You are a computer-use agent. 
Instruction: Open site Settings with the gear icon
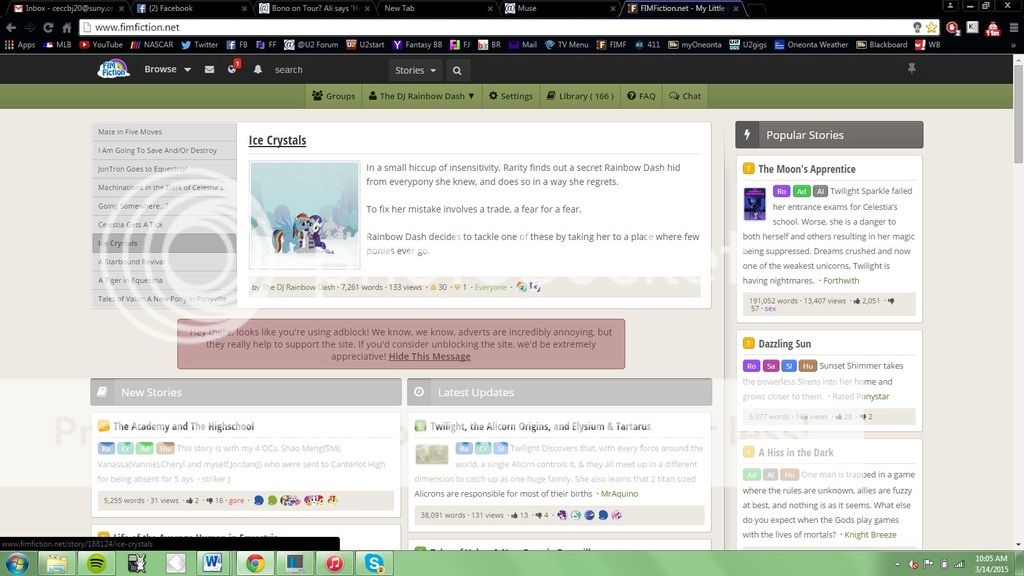[x=512, y=96]
